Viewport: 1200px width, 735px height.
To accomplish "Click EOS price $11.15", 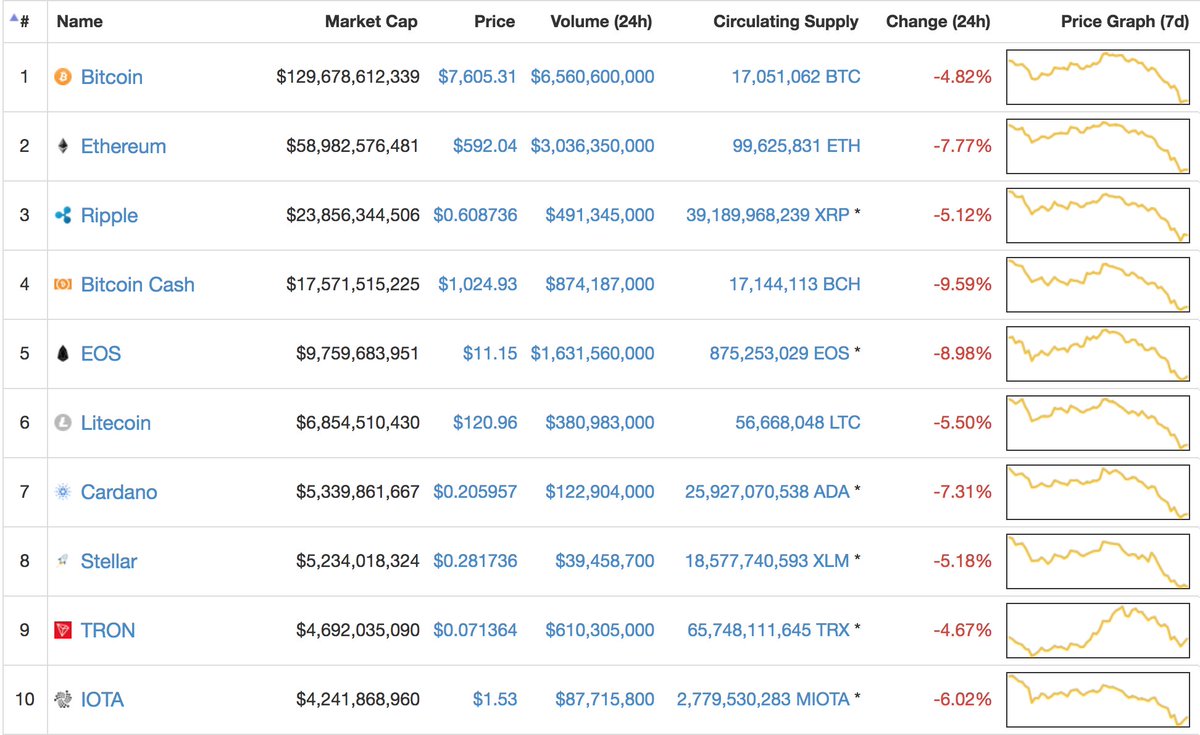I will pos(490,353).
